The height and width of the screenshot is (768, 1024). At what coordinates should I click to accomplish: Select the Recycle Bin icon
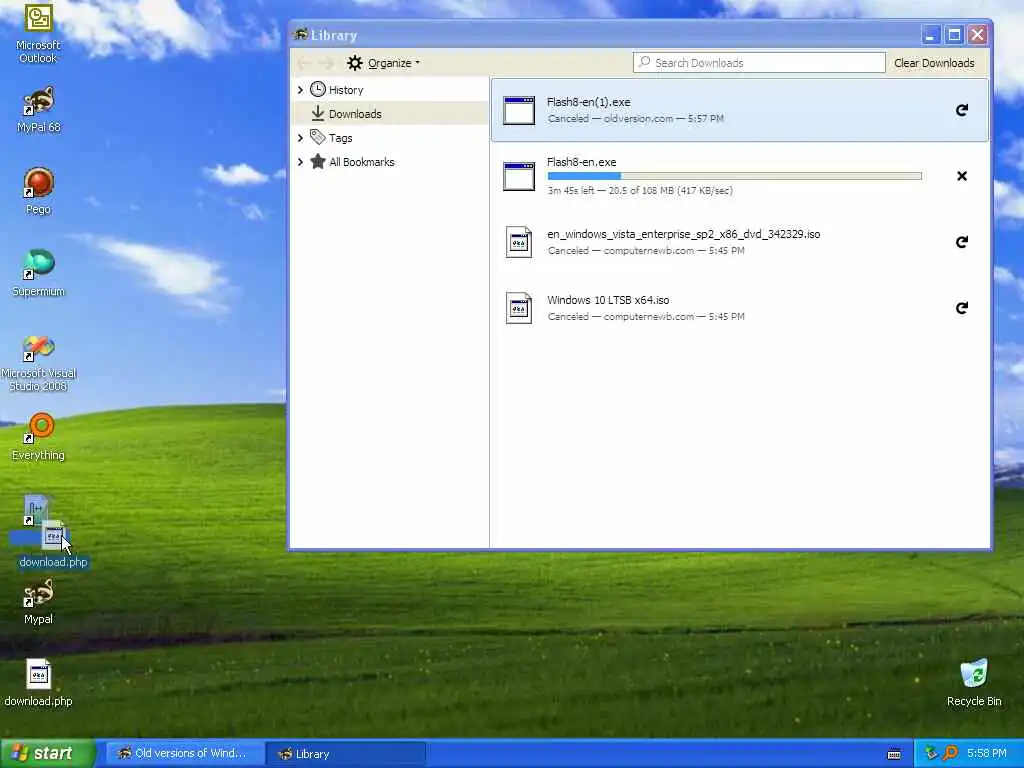[974, 682]
